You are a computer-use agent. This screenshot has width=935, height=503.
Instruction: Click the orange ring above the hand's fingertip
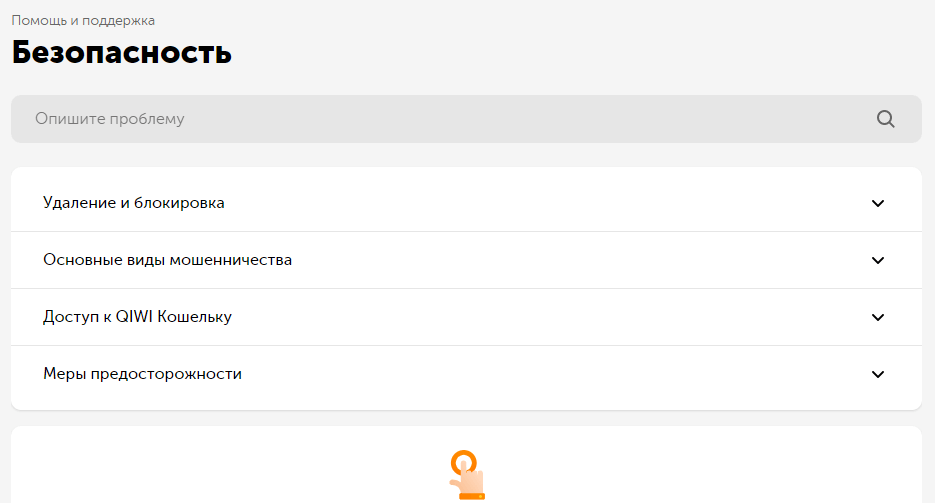pyautogui.click(x=464, y=462)
